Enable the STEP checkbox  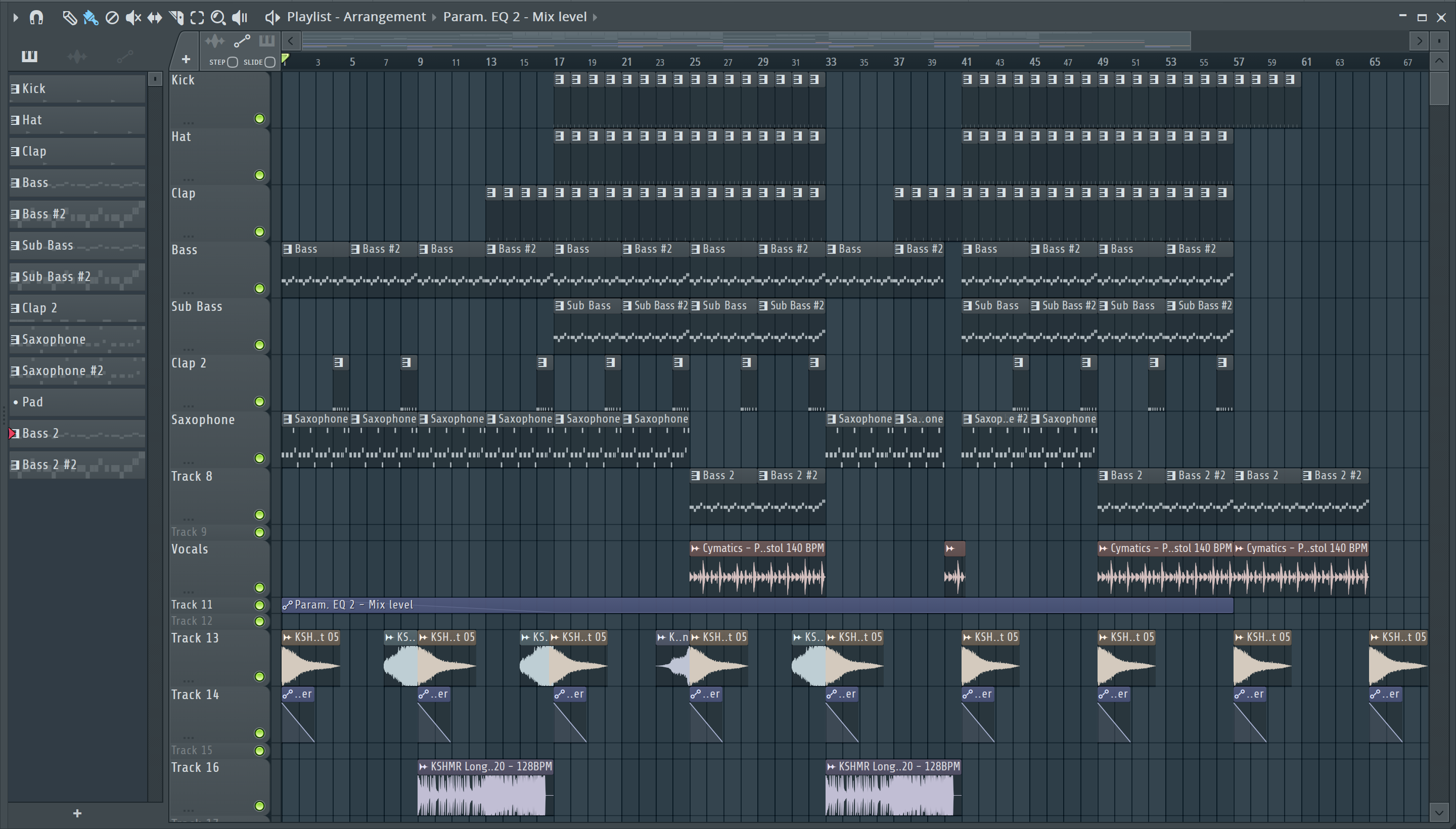point(233,62)
